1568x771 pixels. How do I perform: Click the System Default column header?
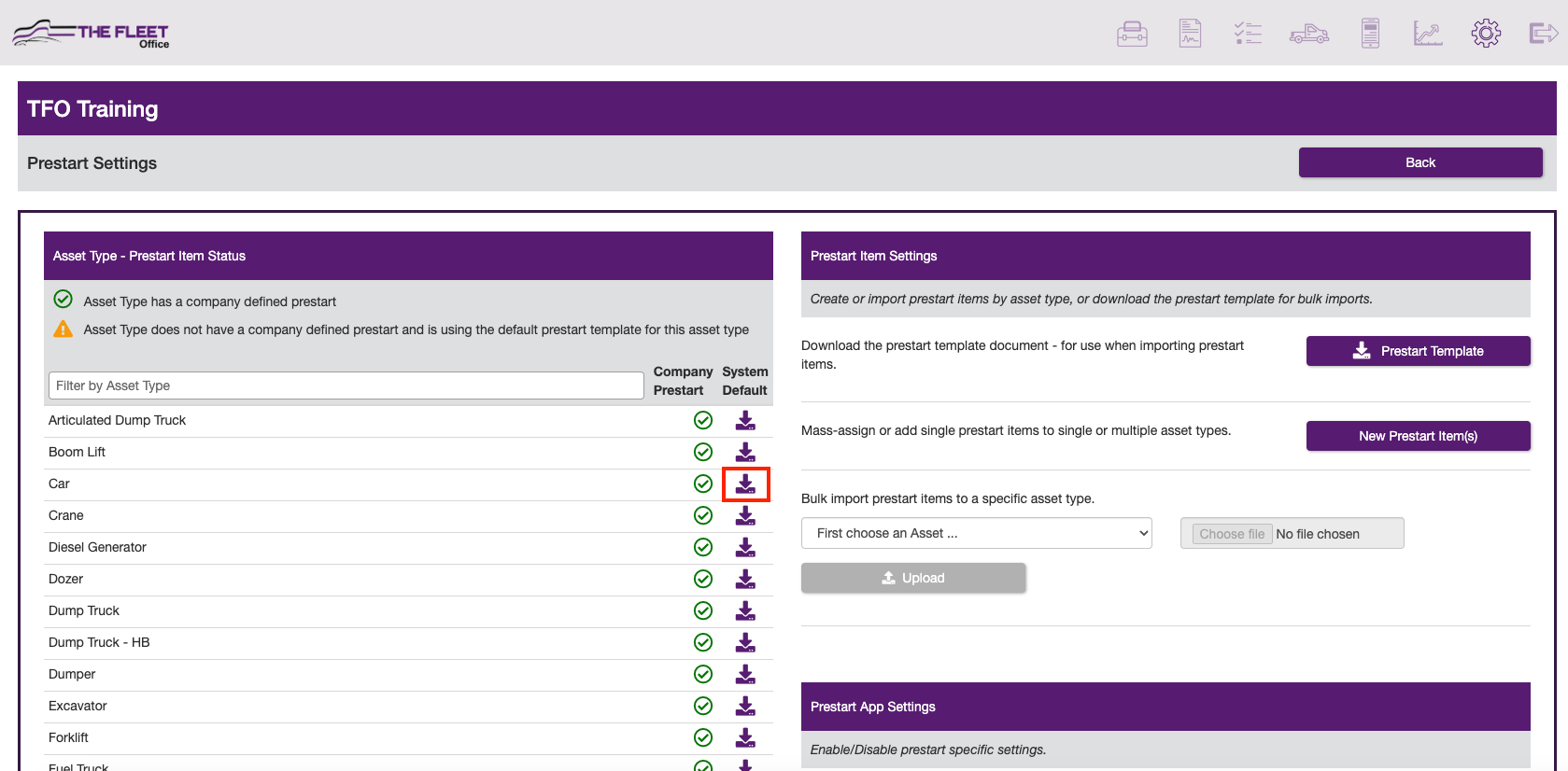click(744, 381)
